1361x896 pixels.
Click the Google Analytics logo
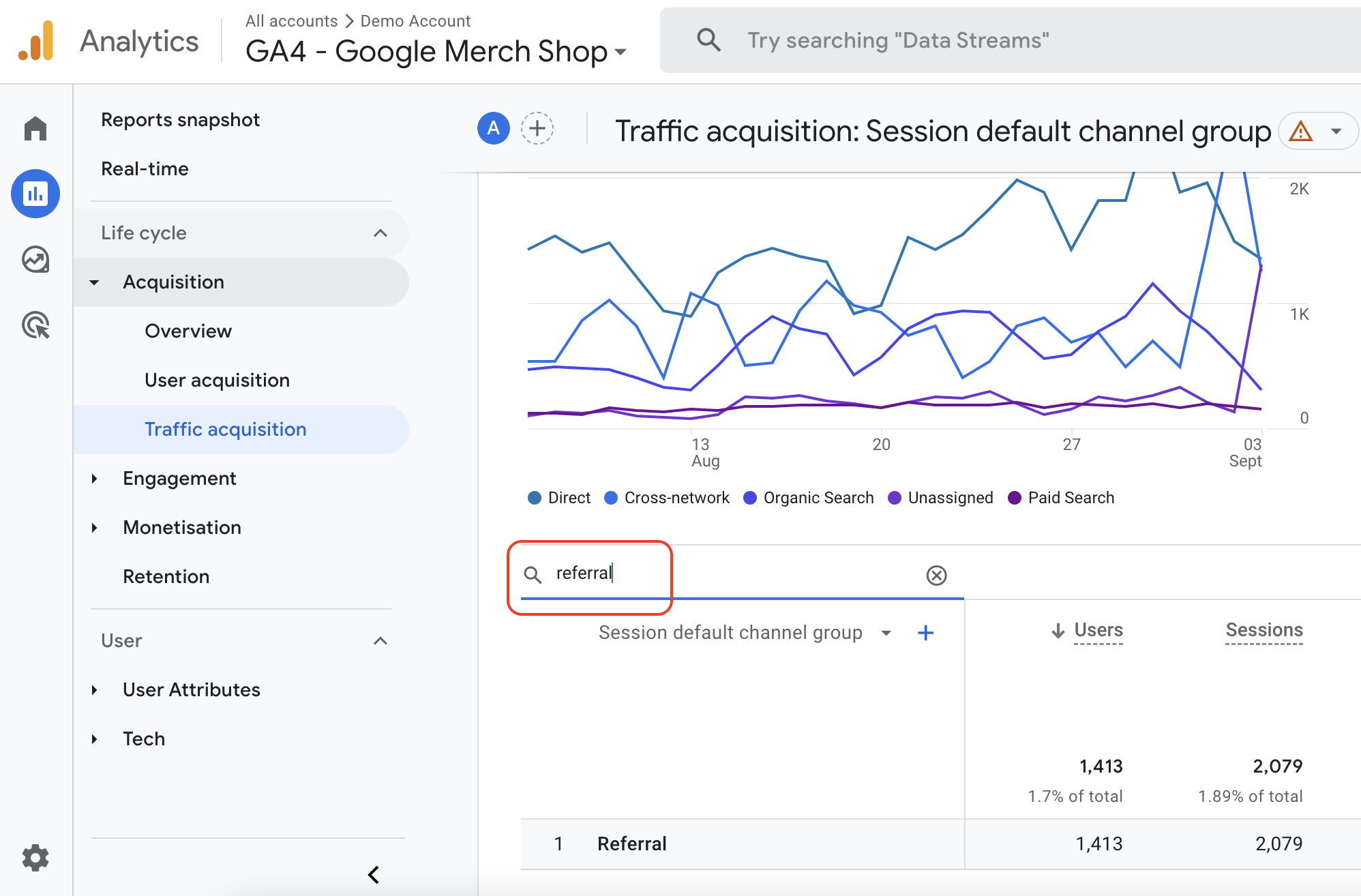pyautogui.click(x=36, y=41)
